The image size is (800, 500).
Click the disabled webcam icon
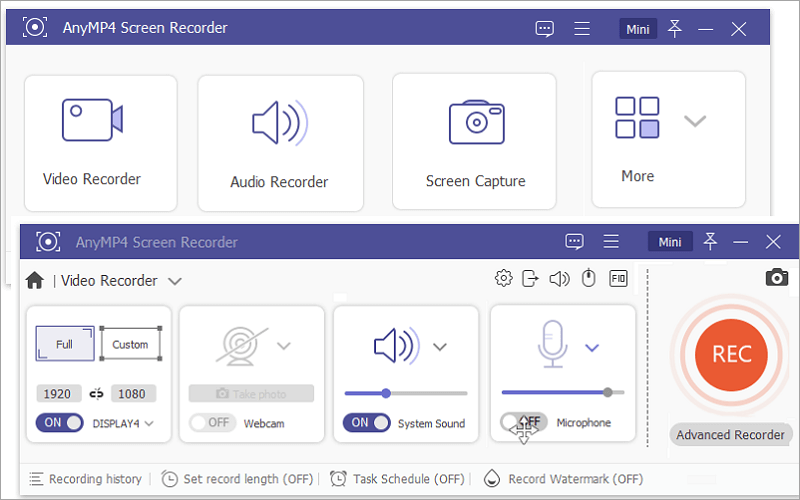click(241, 346)
